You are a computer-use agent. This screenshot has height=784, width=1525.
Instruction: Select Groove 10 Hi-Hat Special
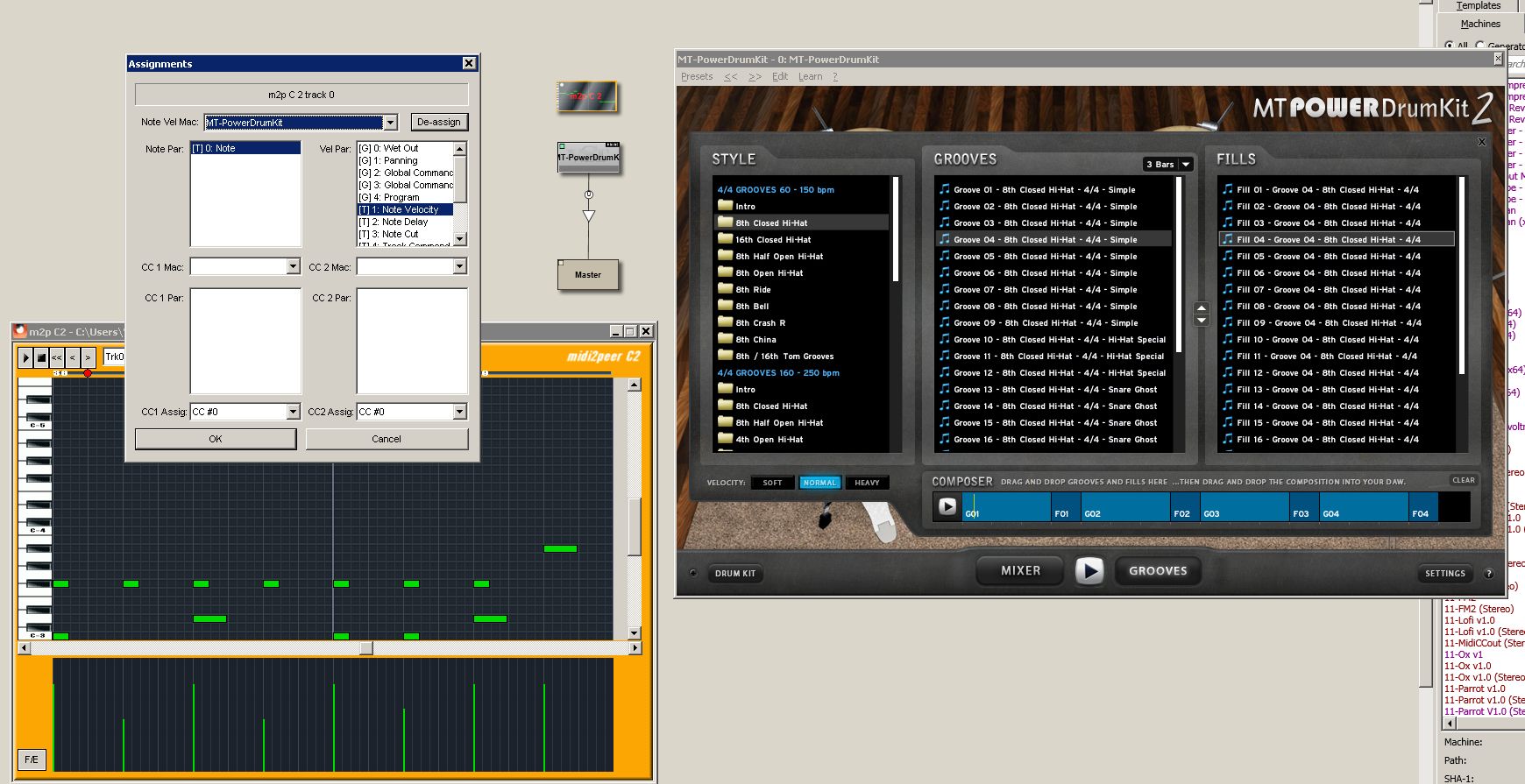(x=1053, y=339)
